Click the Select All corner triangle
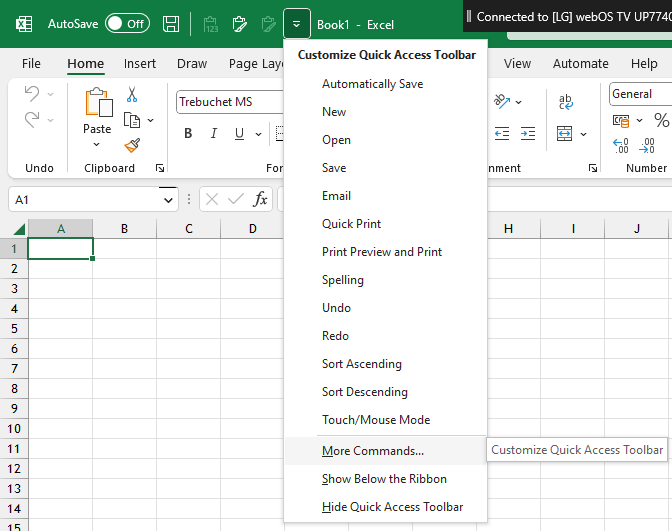 pyautogui.click(x=19, y=229)
